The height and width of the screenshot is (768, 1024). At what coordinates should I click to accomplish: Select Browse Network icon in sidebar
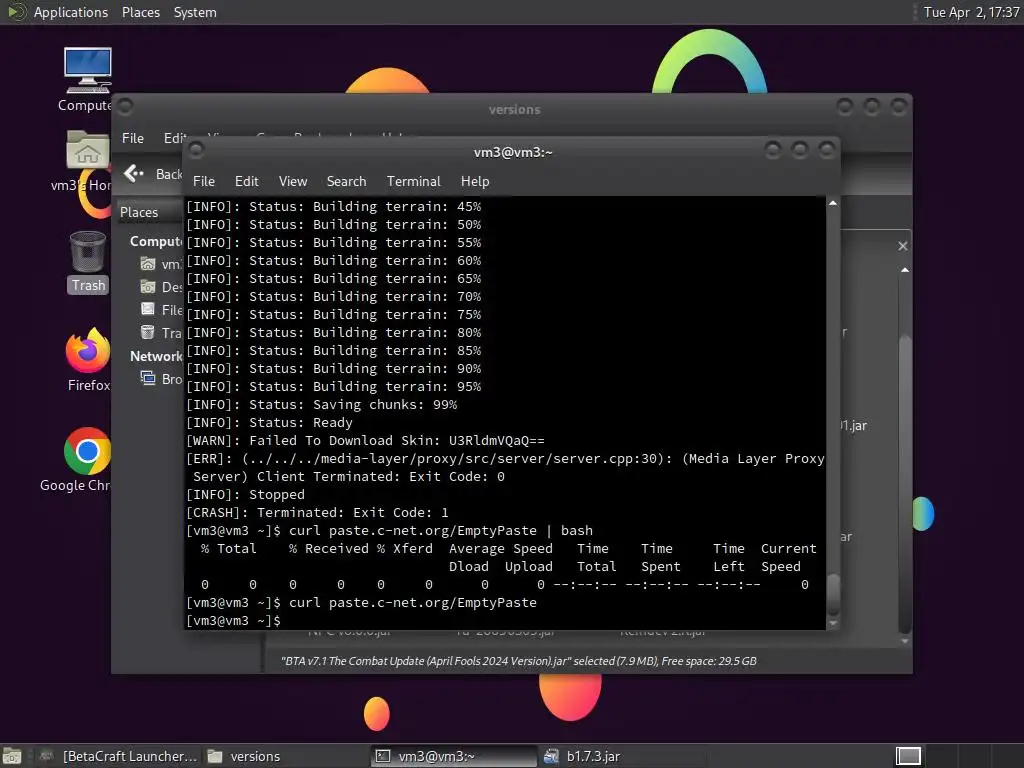[x=148, y=378]
